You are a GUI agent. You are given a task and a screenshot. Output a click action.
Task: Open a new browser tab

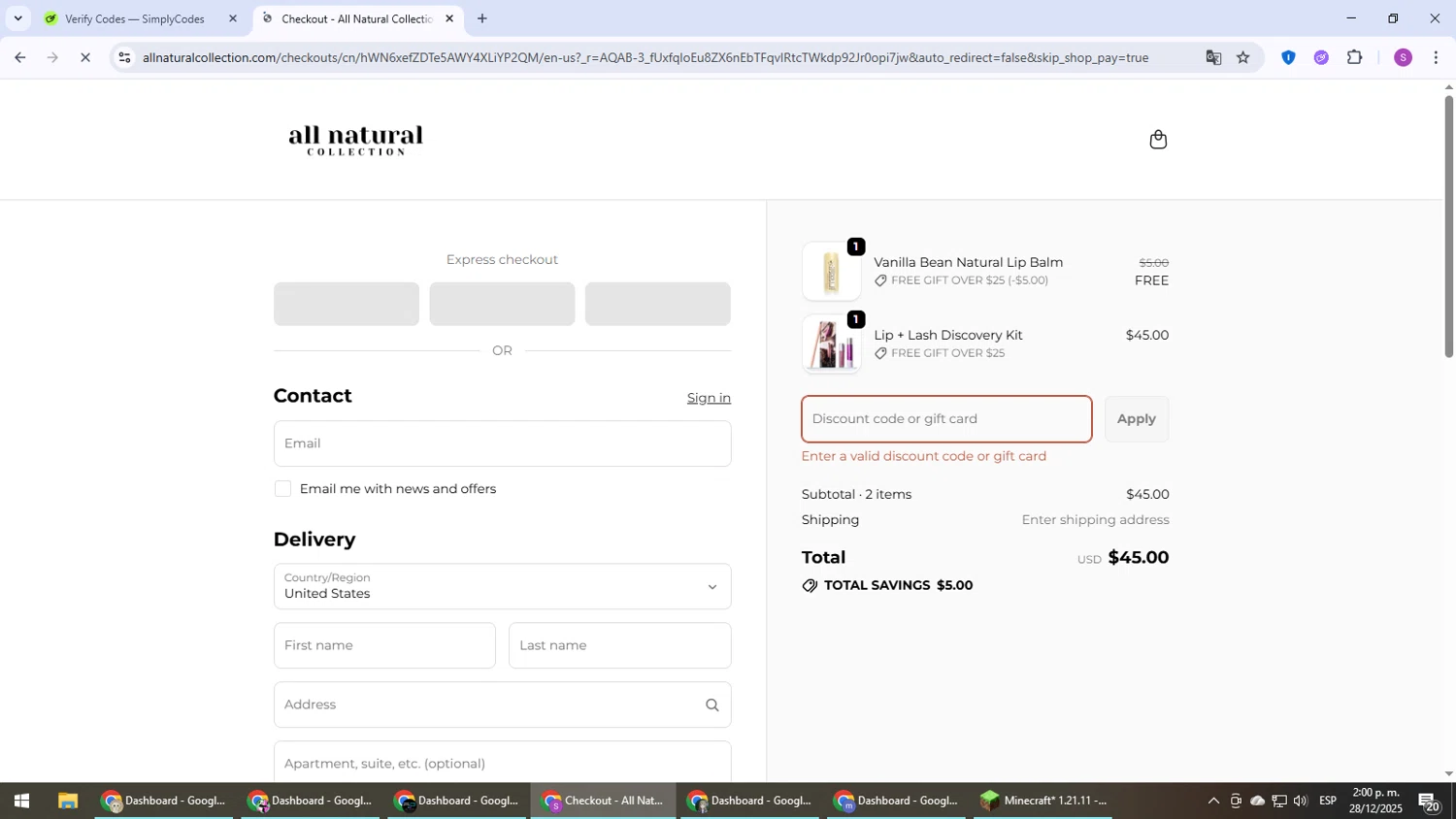(x=482, y=18)
